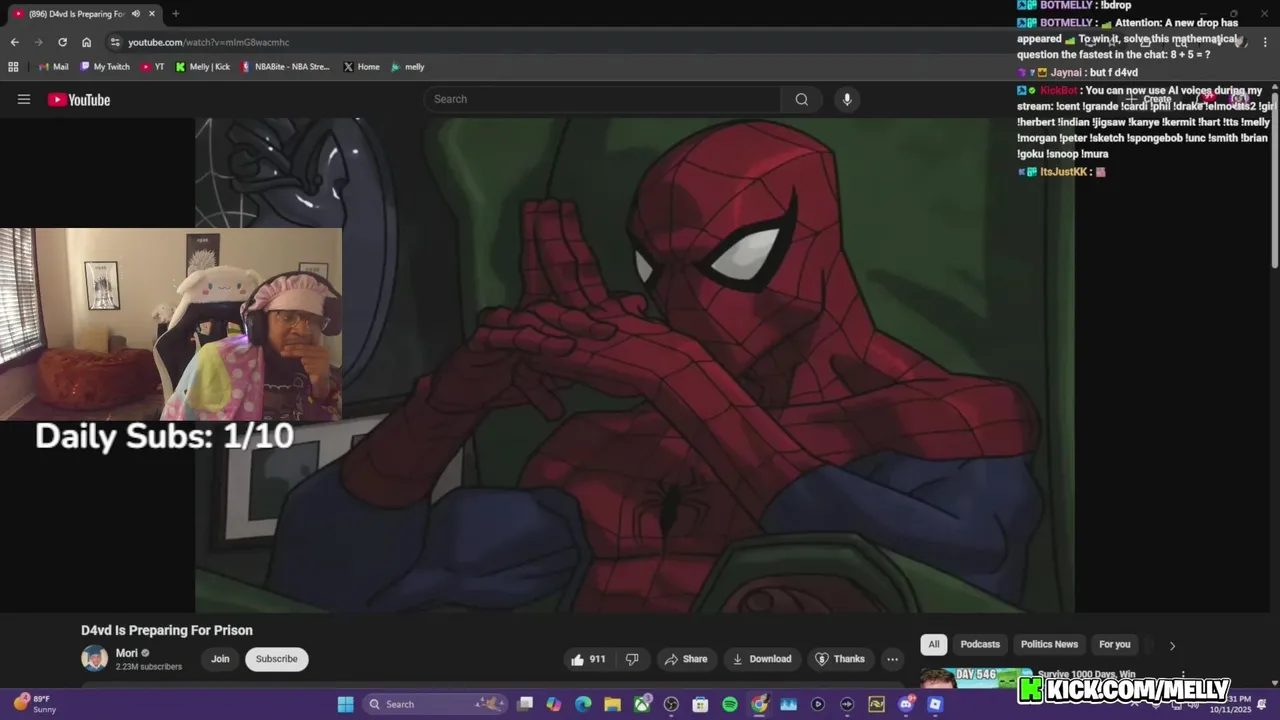
Task: Like the video with thumbs up
Action: (588, 659)
